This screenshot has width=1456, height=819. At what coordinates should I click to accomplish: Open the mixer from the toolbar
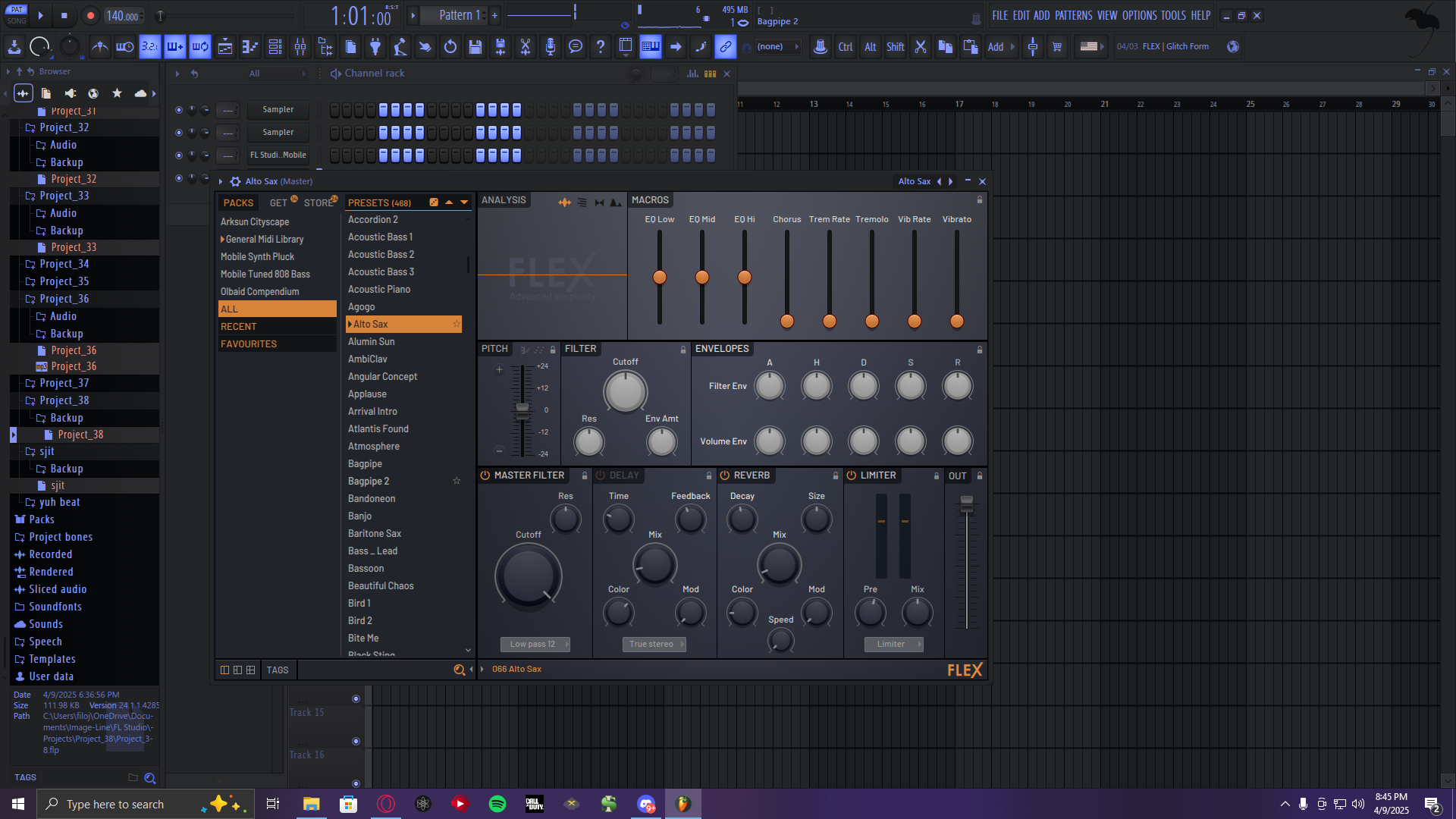click(x=300, y=47)
